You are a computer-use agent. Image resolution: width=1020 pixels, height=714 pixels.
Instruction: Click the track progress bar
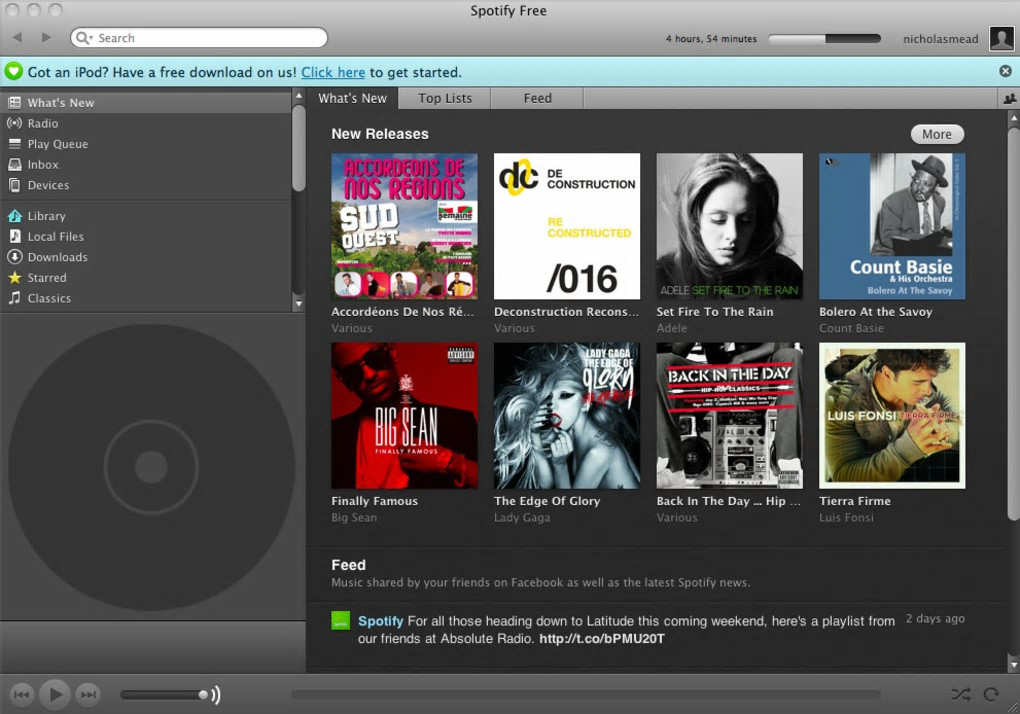coord(585,694)
